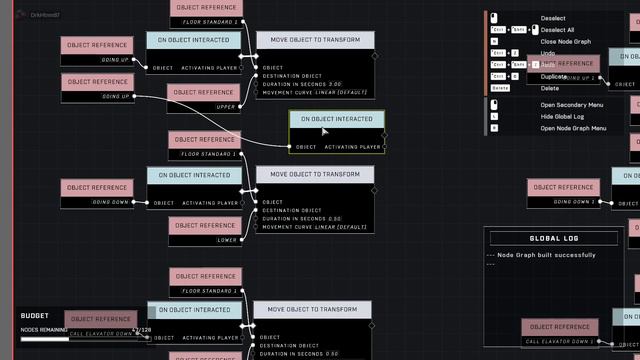Click Open Secondary Menu in controls list
The width and height of the screenshot is (640, 360).
[571, 105]
